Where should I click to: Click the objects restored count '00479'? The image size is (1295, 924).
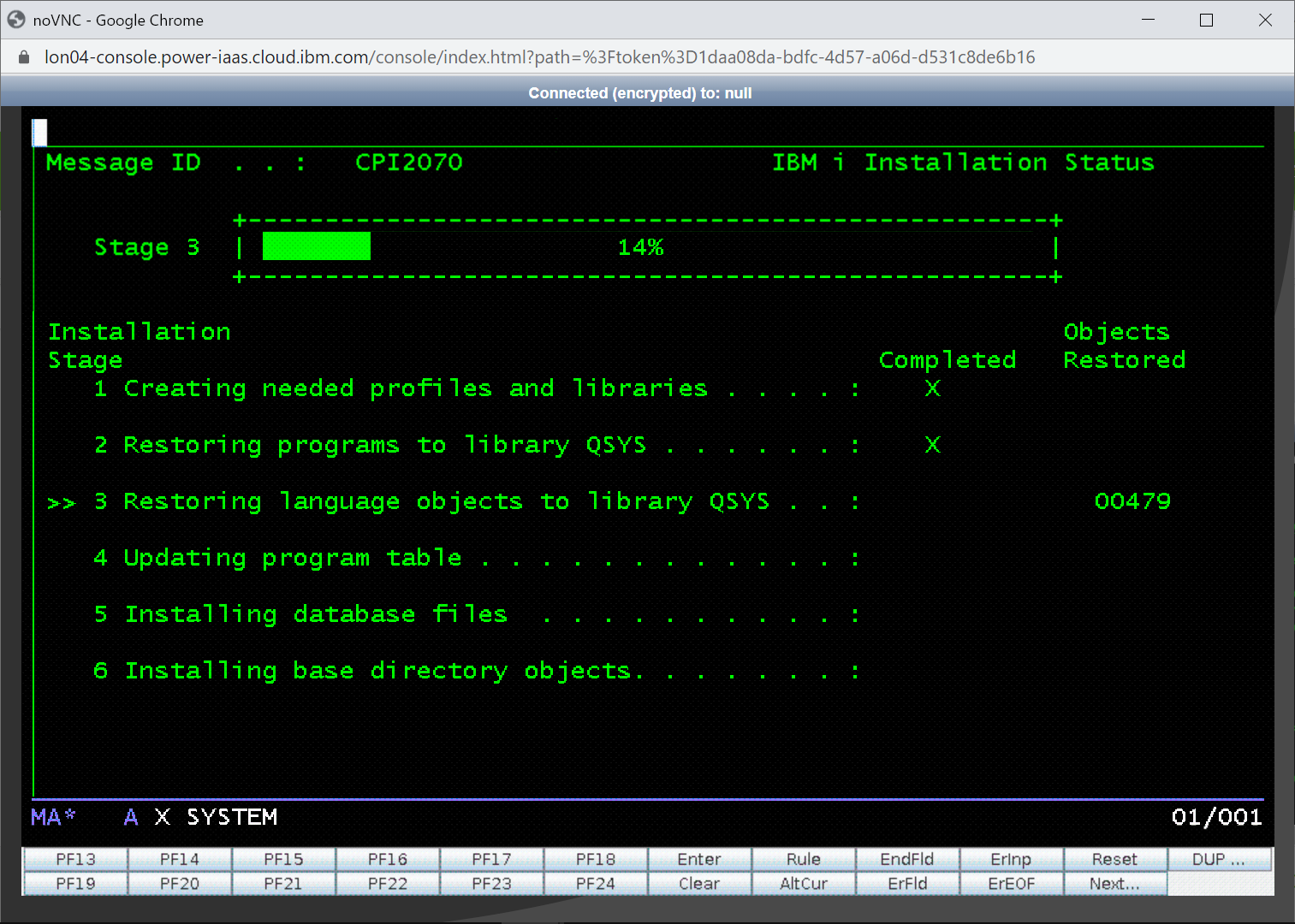1132,501
